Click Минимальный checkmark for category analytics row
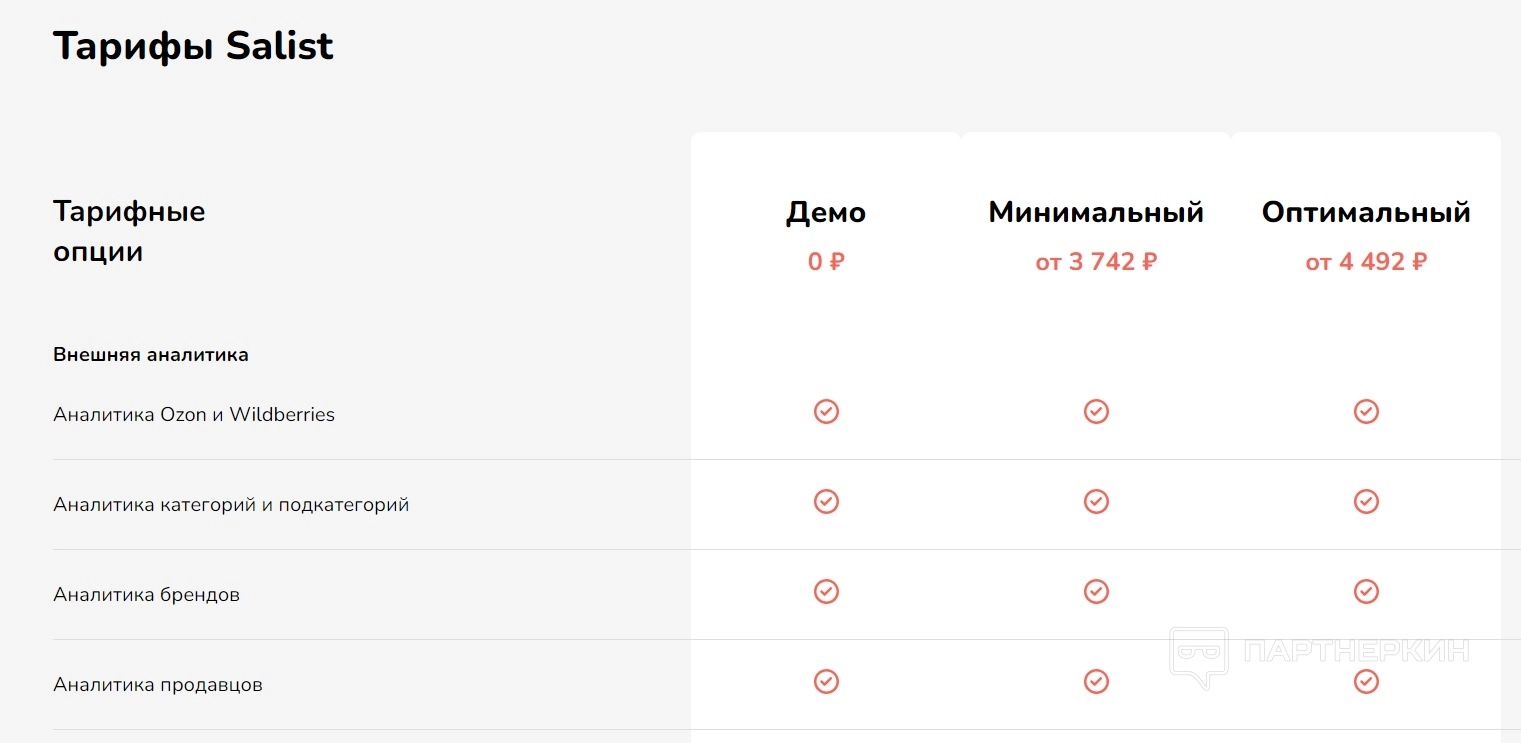This screenshot has height=743, width=1521. click(1096, 501)
